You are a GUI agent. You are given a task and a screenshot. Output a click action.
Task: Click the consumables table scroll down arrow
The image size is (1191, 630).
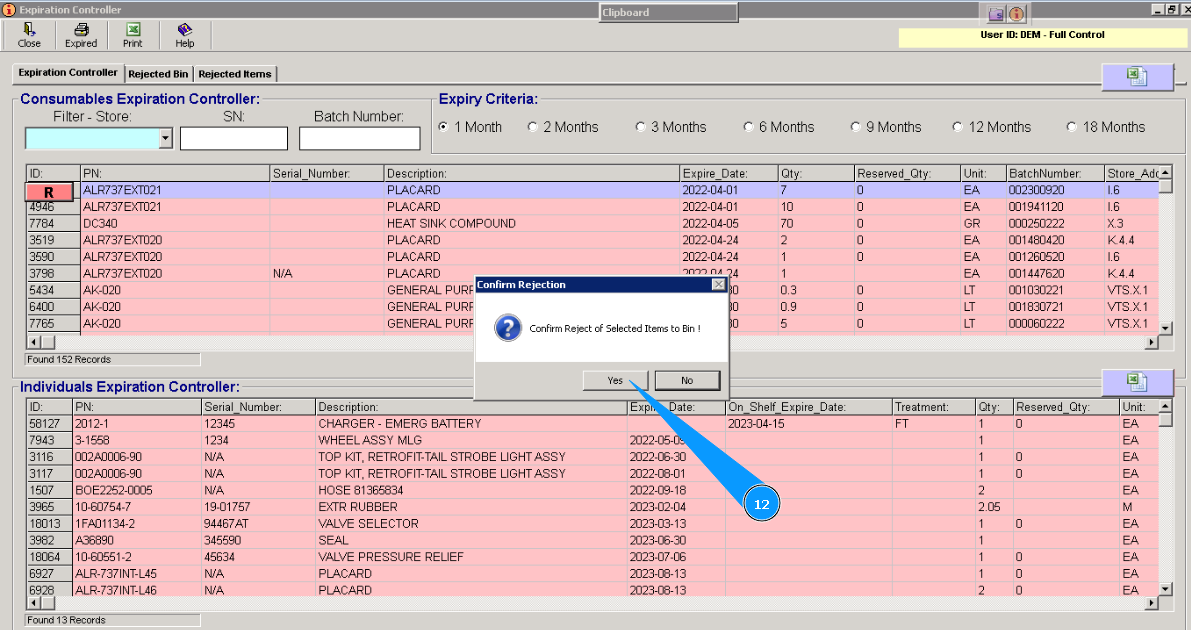click(1165, 327)
